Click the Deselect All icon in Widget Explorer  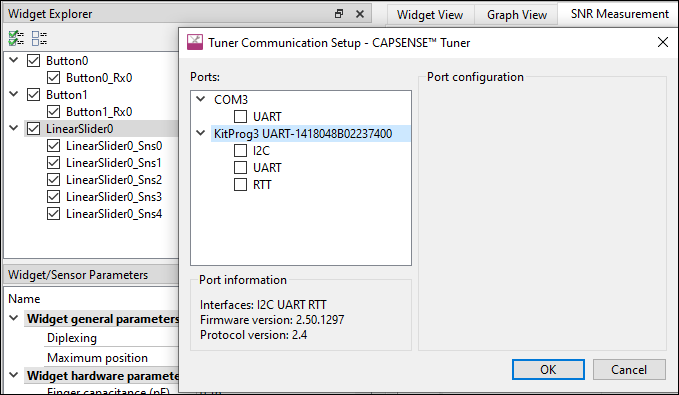coord(39,38)
